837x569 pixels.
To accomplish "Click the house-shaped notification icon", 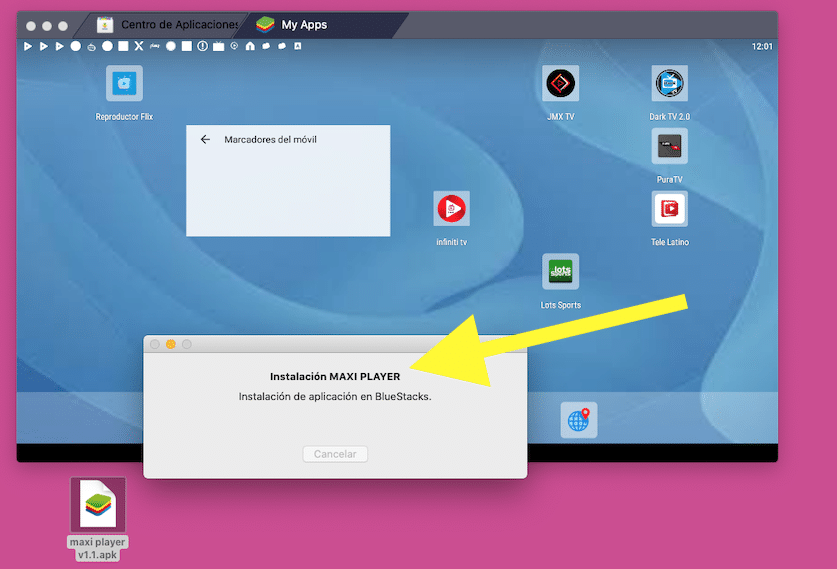I will tap(250, 46).
